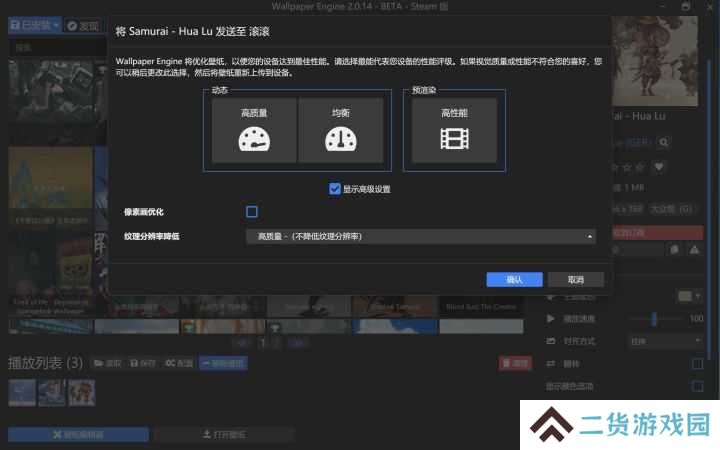Toggle the checkbox under the 翻转 option
This screenshot has height=450, width=720.
(698, 387)
